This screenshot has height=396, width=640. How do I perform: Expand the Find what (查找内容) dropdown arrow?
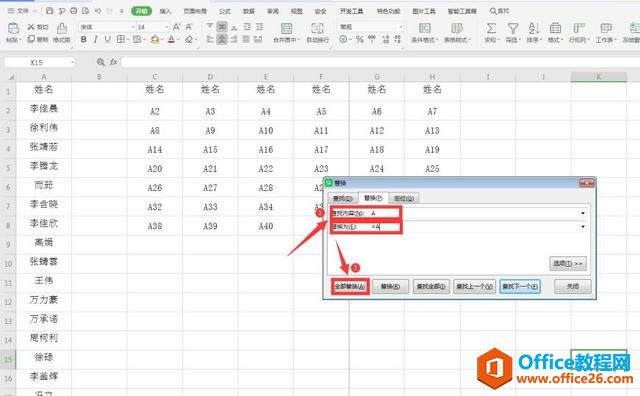[x=583, y=213]
